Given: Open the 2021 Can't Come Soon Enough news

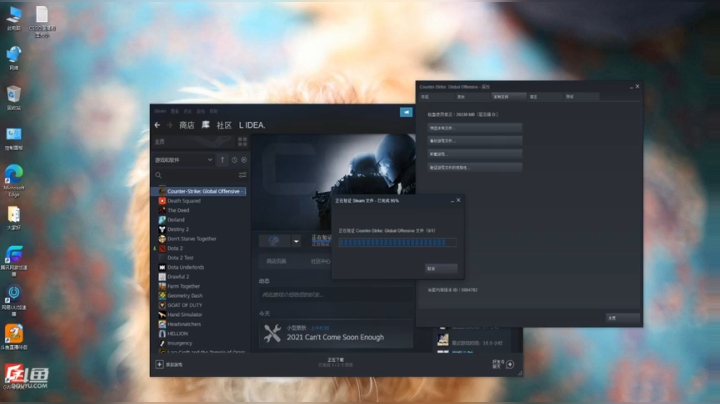Looking at the screenshot, I should pos(335,337).
